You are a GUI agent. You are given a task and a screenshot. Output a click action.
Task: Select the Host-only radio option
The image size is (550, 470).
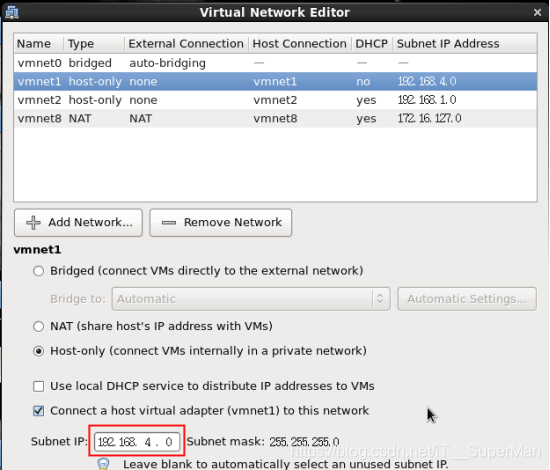[x=39, y=351]
